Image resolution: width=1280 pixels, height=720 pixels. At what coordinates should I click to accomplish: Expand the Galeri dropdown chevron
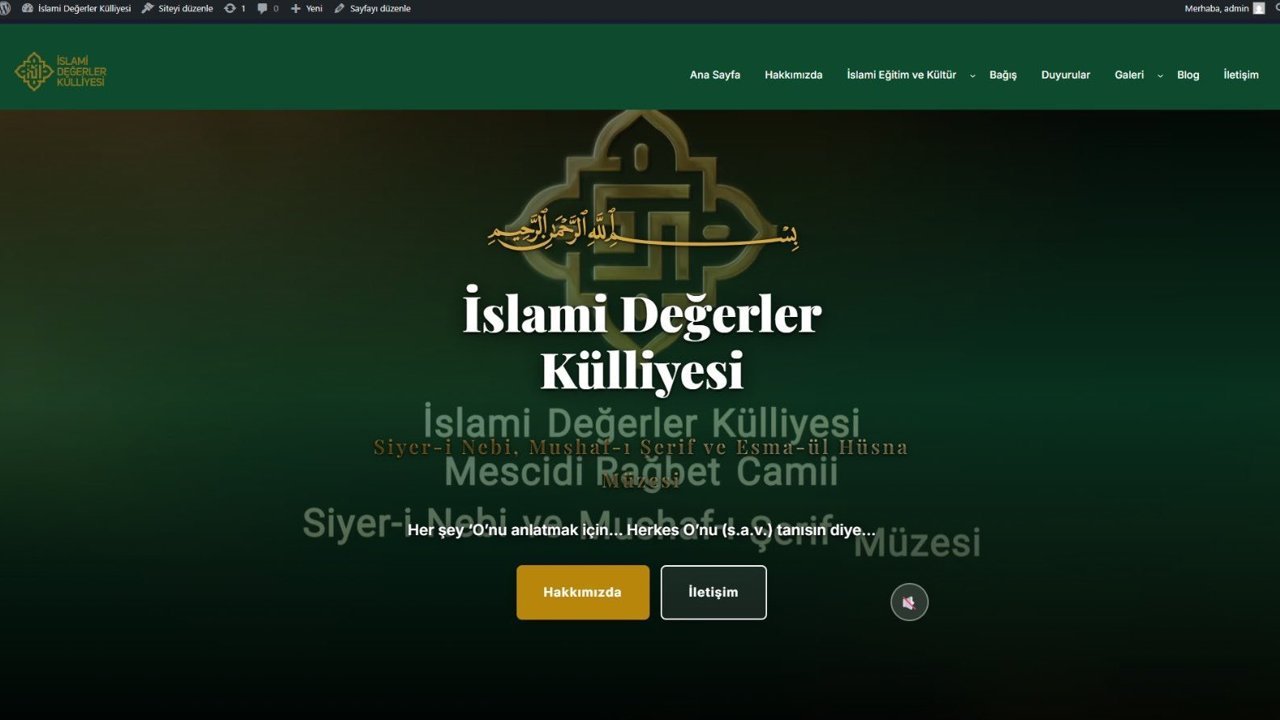tap(1159, 75)
